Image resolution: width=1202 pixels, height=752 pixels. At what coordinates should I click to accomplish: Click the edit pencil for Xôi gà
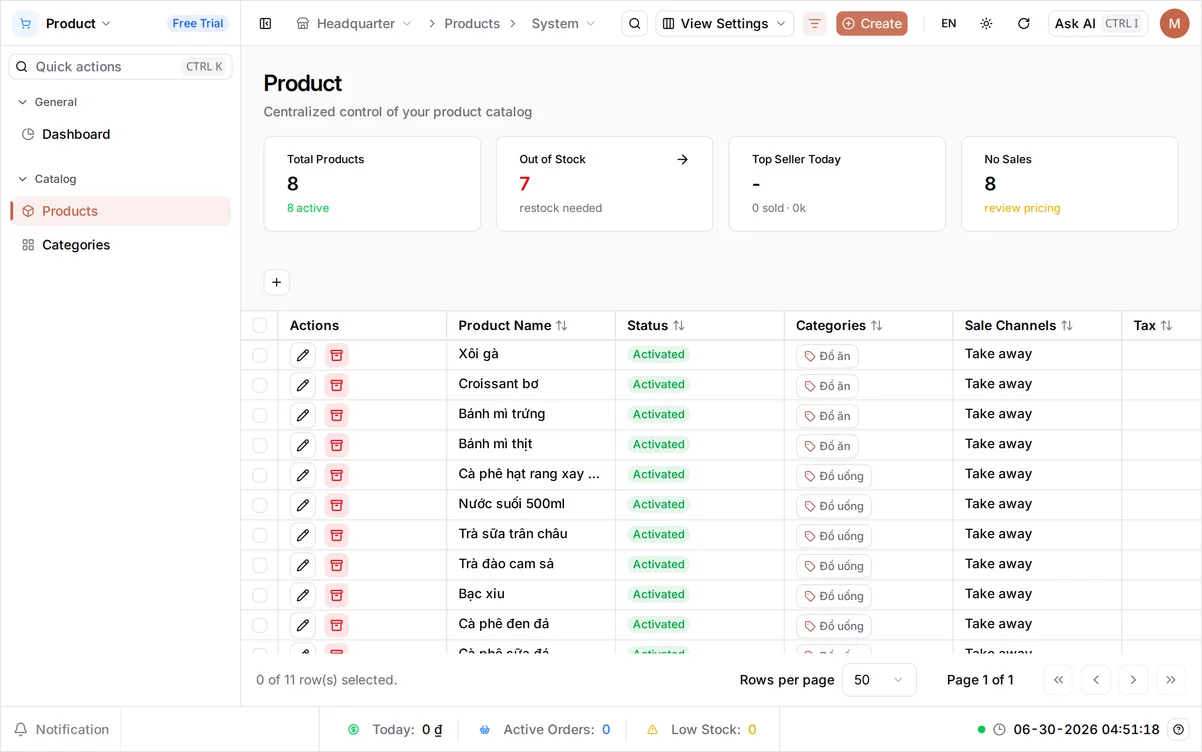tap(303, 355)
